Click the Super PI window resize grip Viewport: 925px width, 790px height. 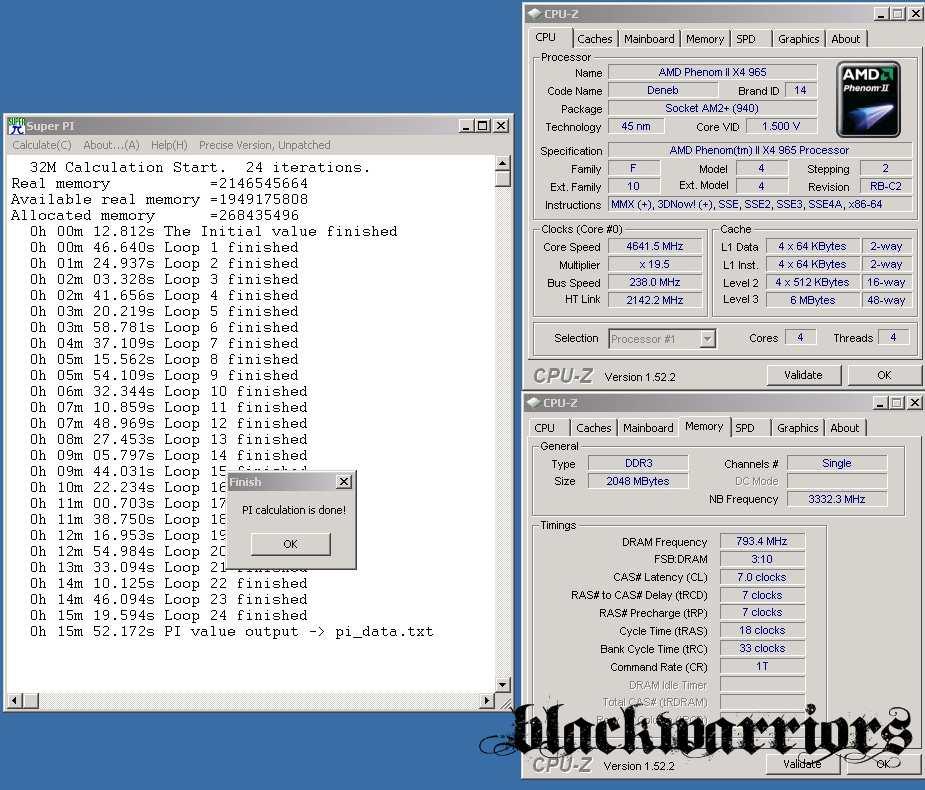(x=506, y=702)
